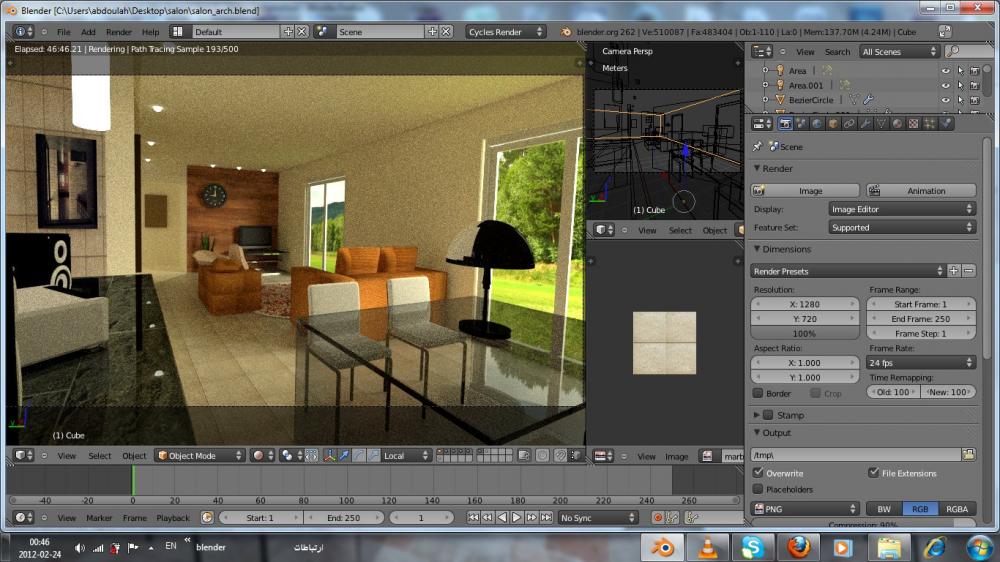Open the PNG file format dropdown
Screen dimensions: 1000x562
point(805,509)
